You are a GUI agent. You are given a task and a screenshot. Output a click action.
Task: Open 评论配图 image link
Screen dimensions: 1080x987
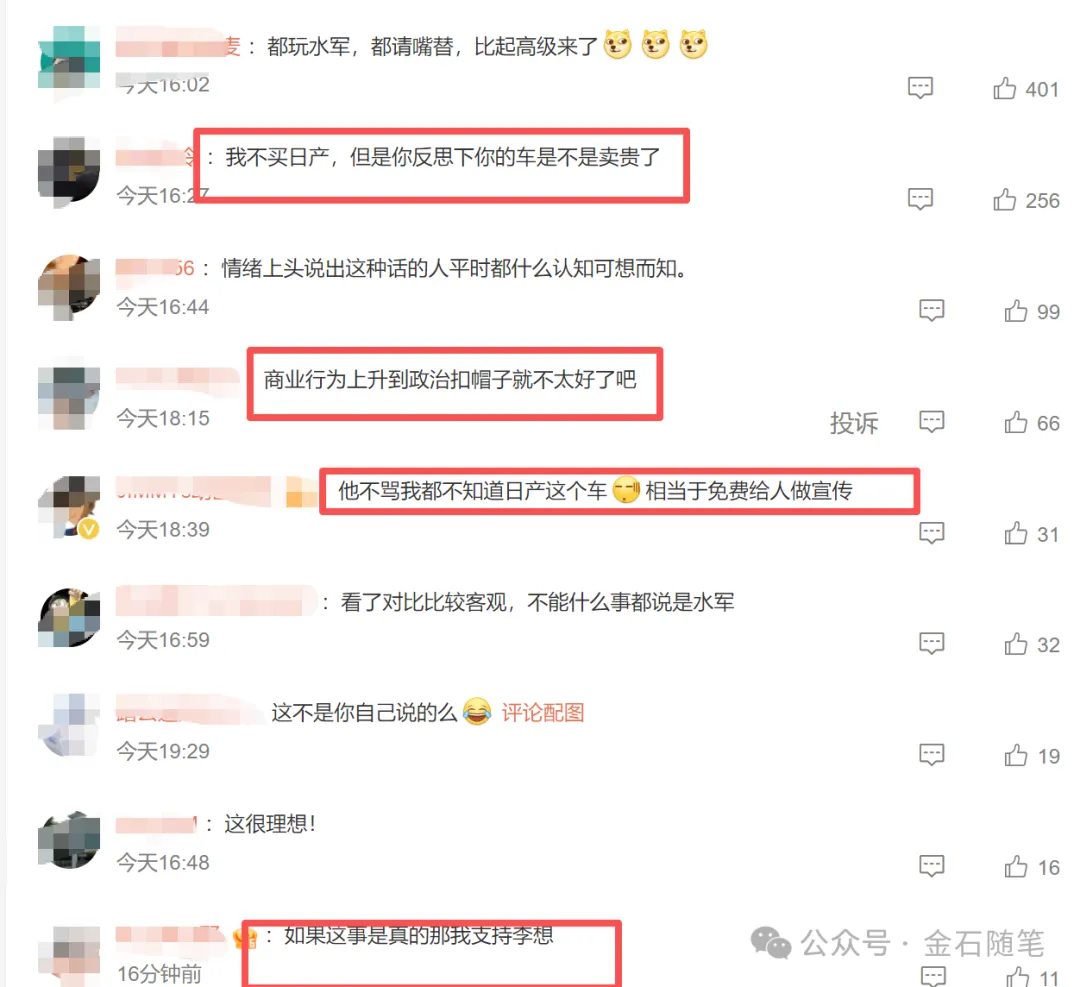[x=543, y=712]
